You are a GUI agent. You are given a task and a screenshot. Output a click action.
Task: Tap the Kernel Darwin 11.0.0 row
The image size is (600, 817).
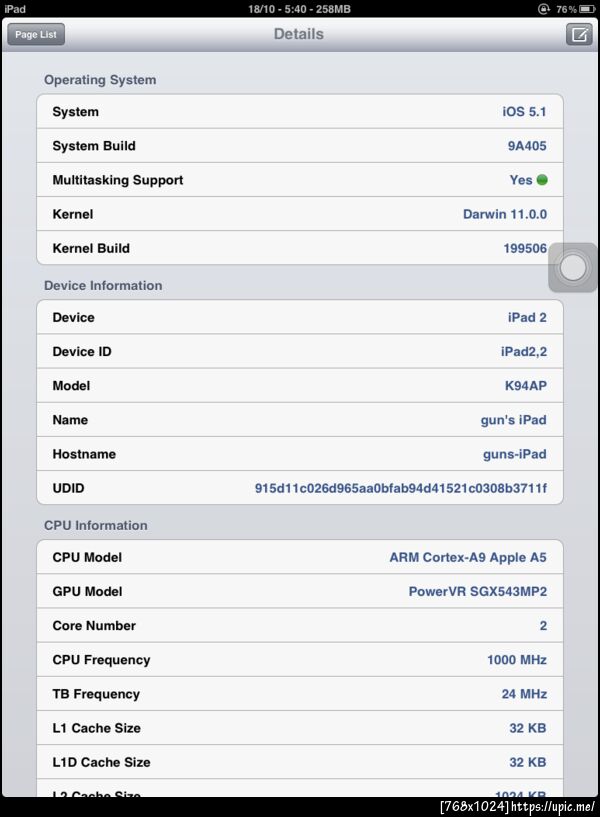coord(299,214)
